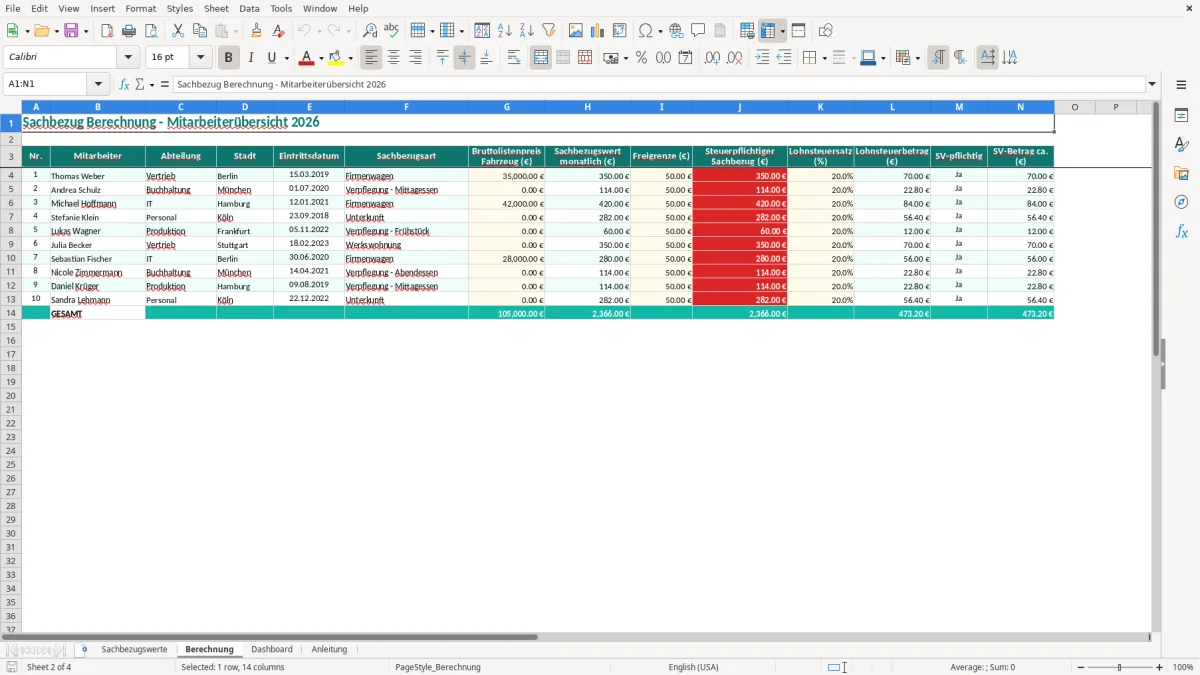Image resolution: width=1200 pixels, height=675 pixels.
Task: Click the formula input line
Action: click(x=659, y=85)
